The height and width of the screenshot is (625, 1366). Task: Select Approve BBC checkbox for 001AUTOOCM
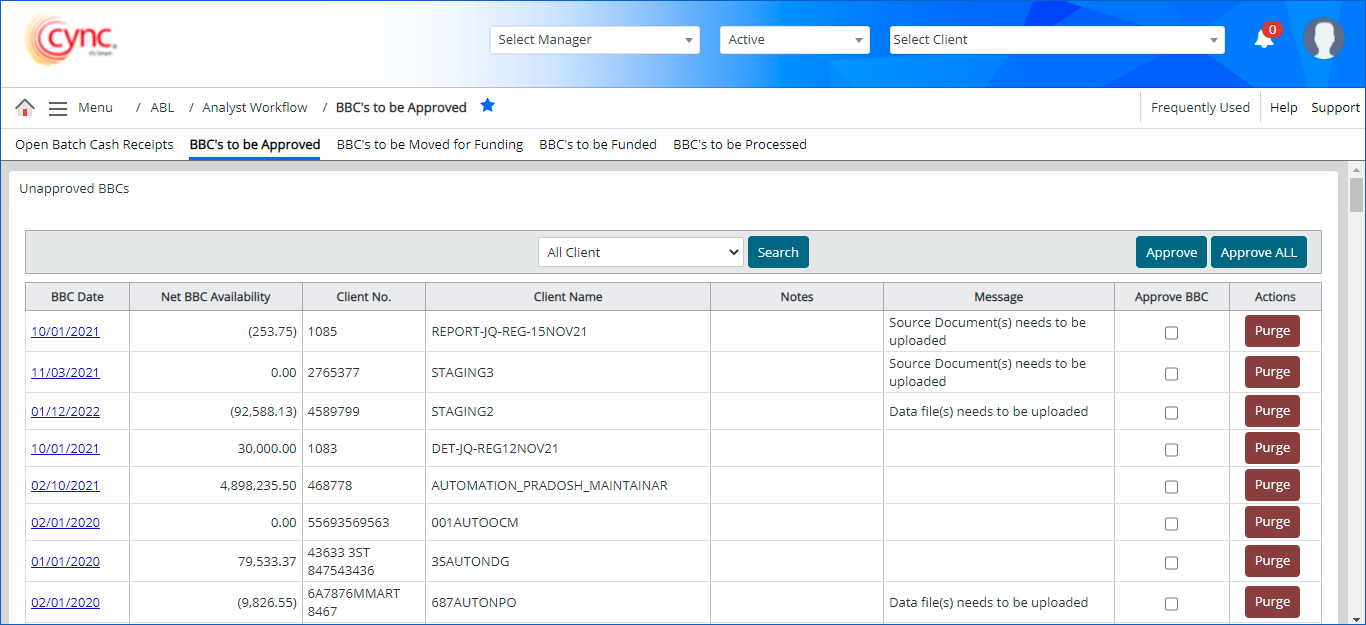tap(1171, 523)
